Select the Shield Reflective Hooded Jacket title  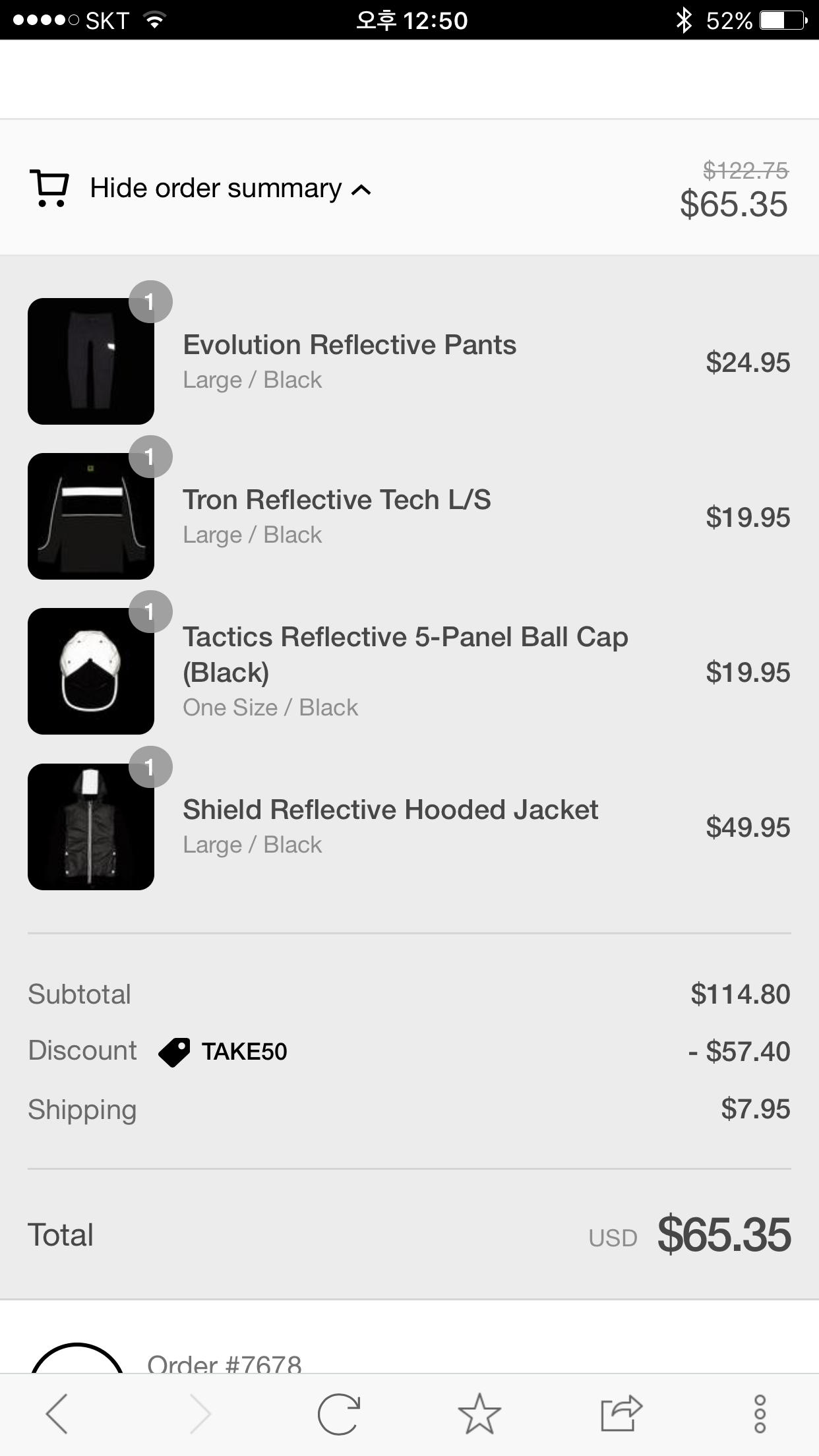(390, 810)
